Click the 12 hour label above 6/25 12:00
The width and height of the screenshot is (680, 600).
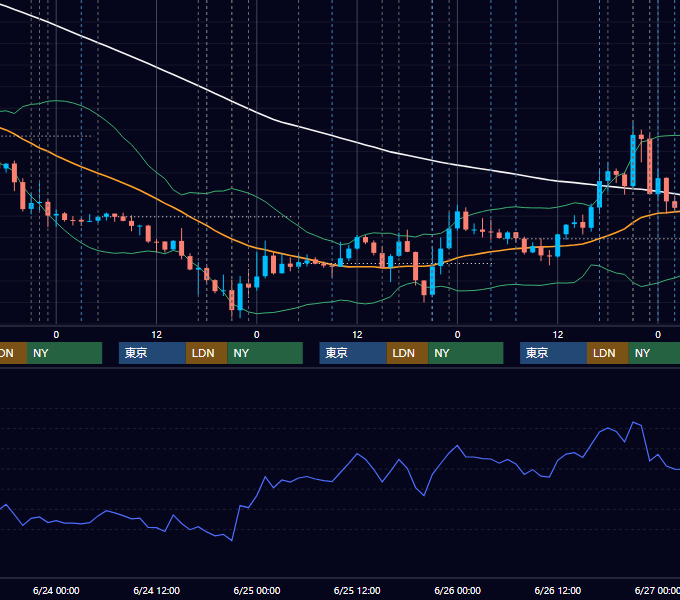[357, 335]
